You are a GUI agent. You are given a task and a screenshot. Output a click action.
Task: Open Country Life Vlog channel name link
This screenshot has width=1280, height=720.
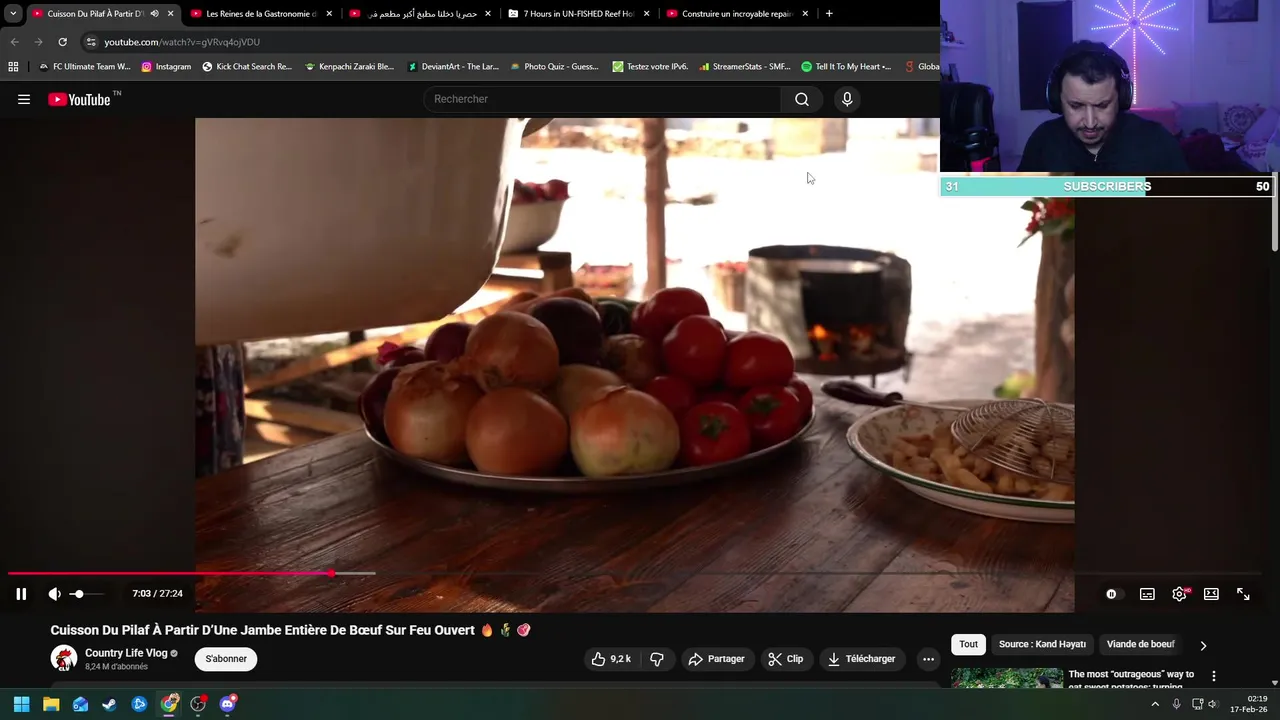(x=126, y=653)
